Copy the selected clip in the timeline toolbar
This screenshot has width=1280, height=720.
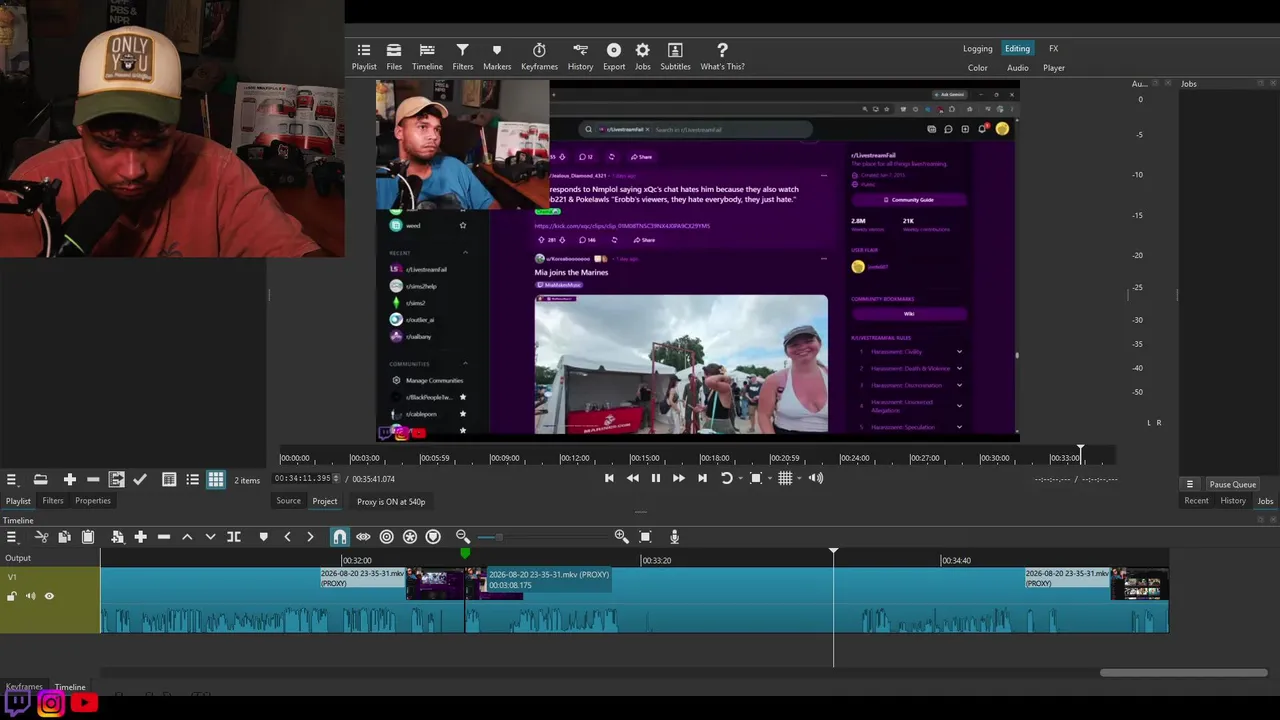coord(65,537)
